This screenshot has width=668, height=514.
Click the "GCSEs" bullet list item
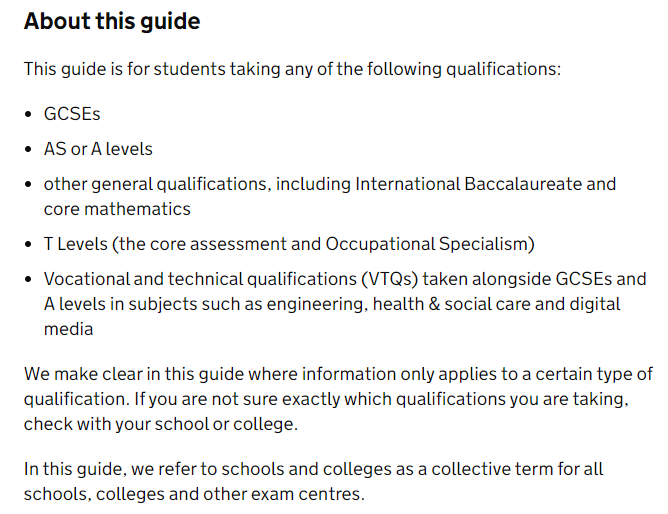coord(72,114)
